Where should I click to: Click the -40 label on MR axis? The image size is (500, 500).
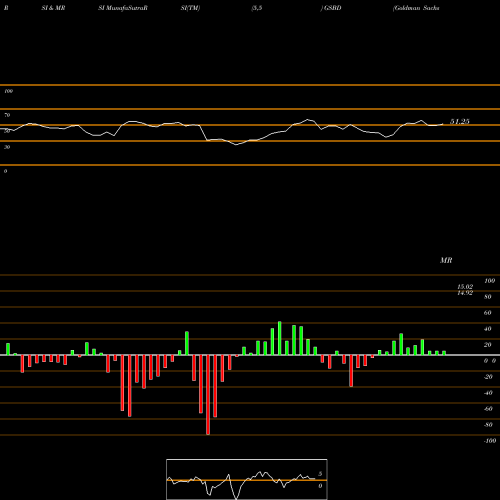pyautogui.click(x=488, y=393)
